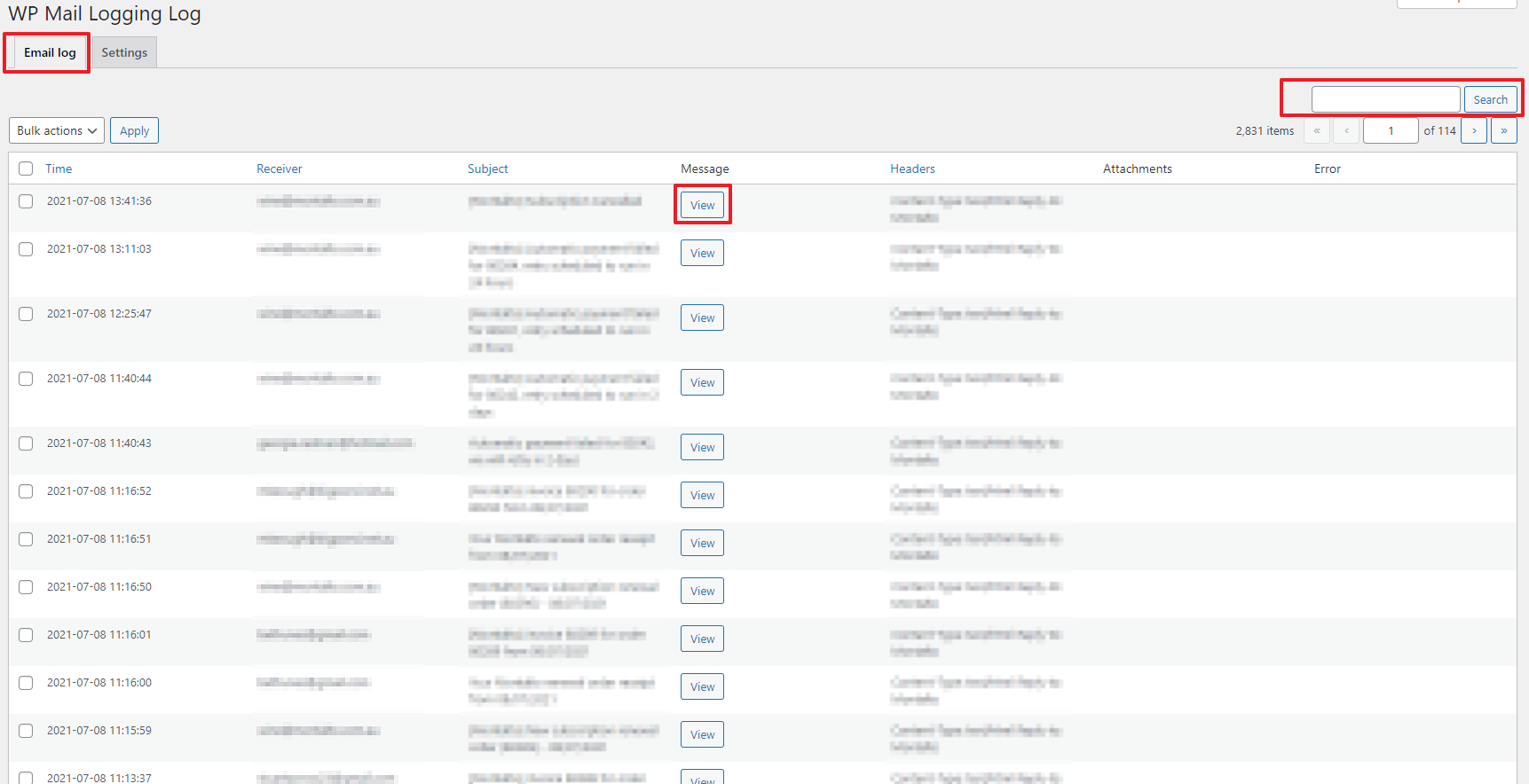Check the row for 2021-07-08 11:16:52
1529x784 pixels.
click(x=26, y=491)
